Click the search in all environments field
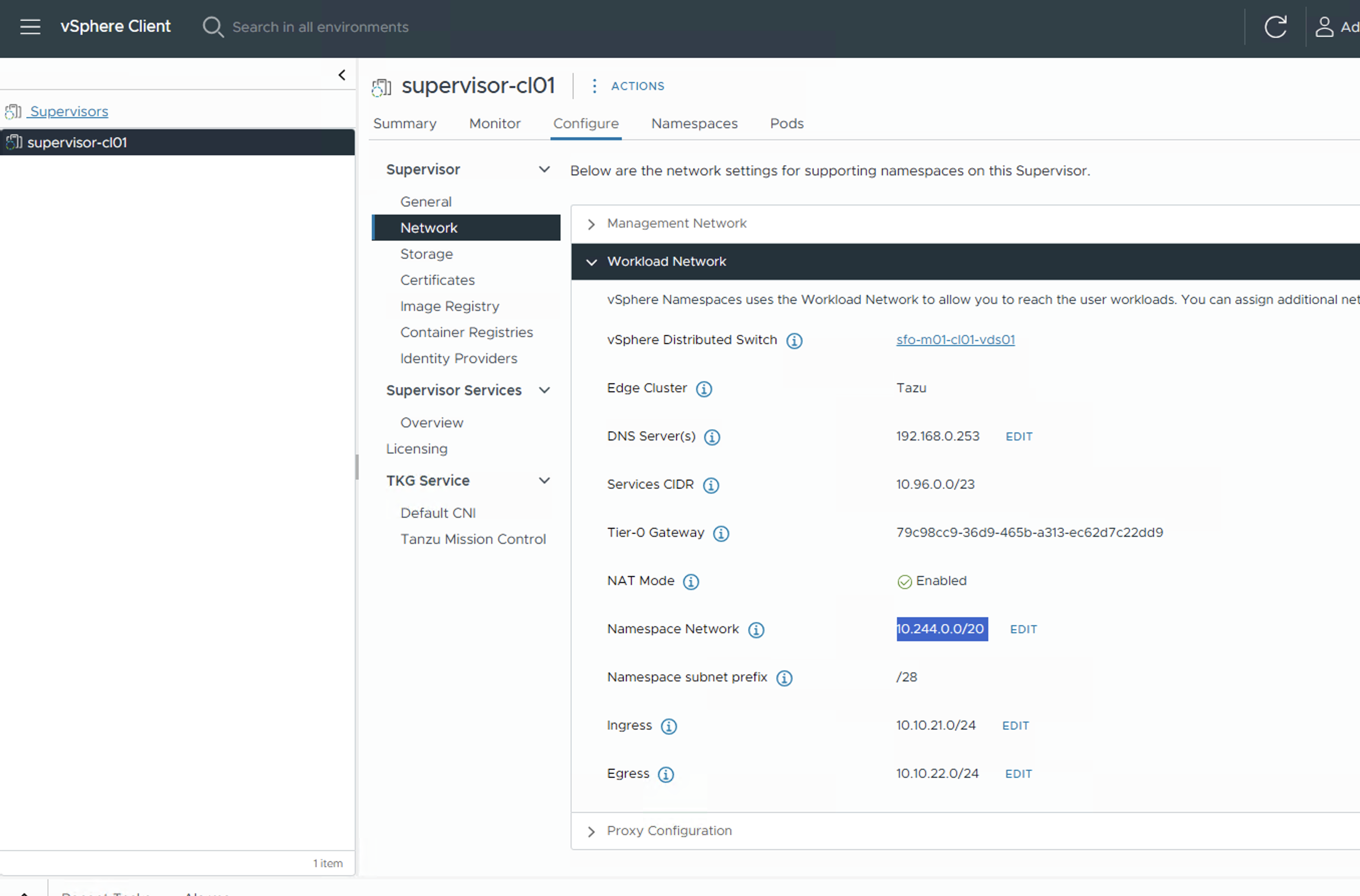Screen dimensions: 1360x896 (x=320, y=27)
